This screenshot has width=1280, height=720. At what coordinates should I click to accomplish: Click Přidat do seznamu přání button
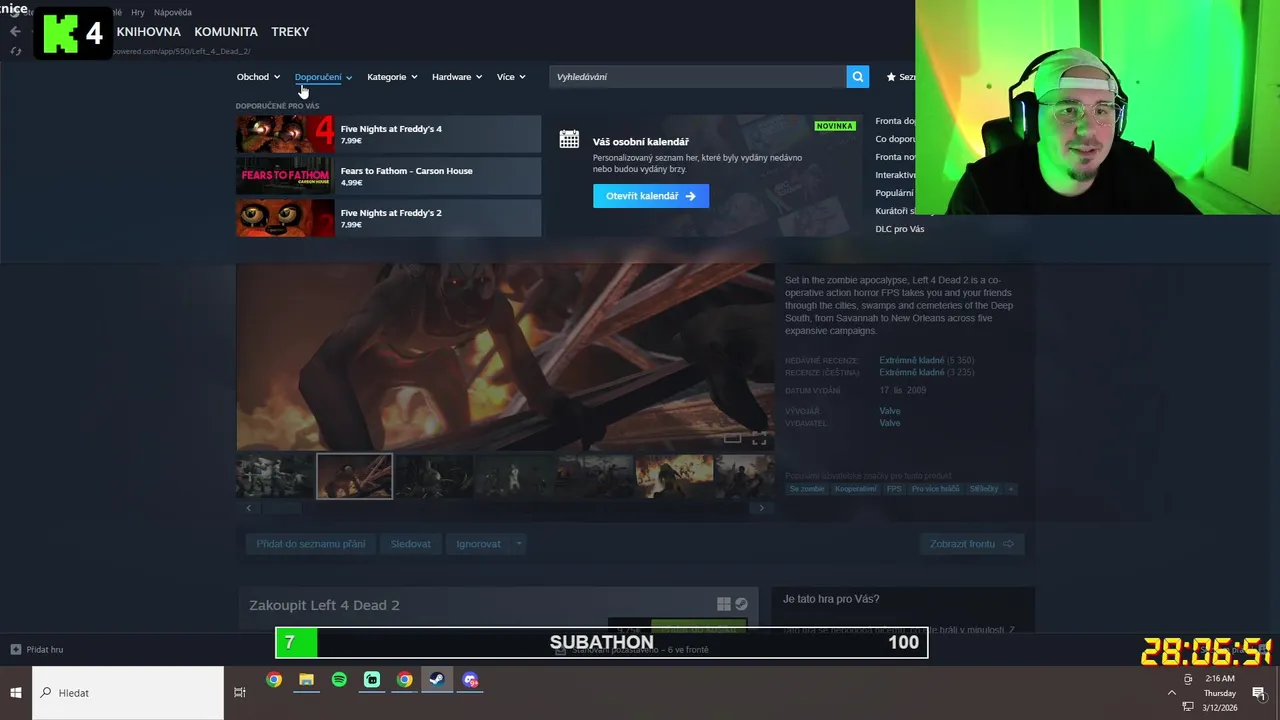311,544
